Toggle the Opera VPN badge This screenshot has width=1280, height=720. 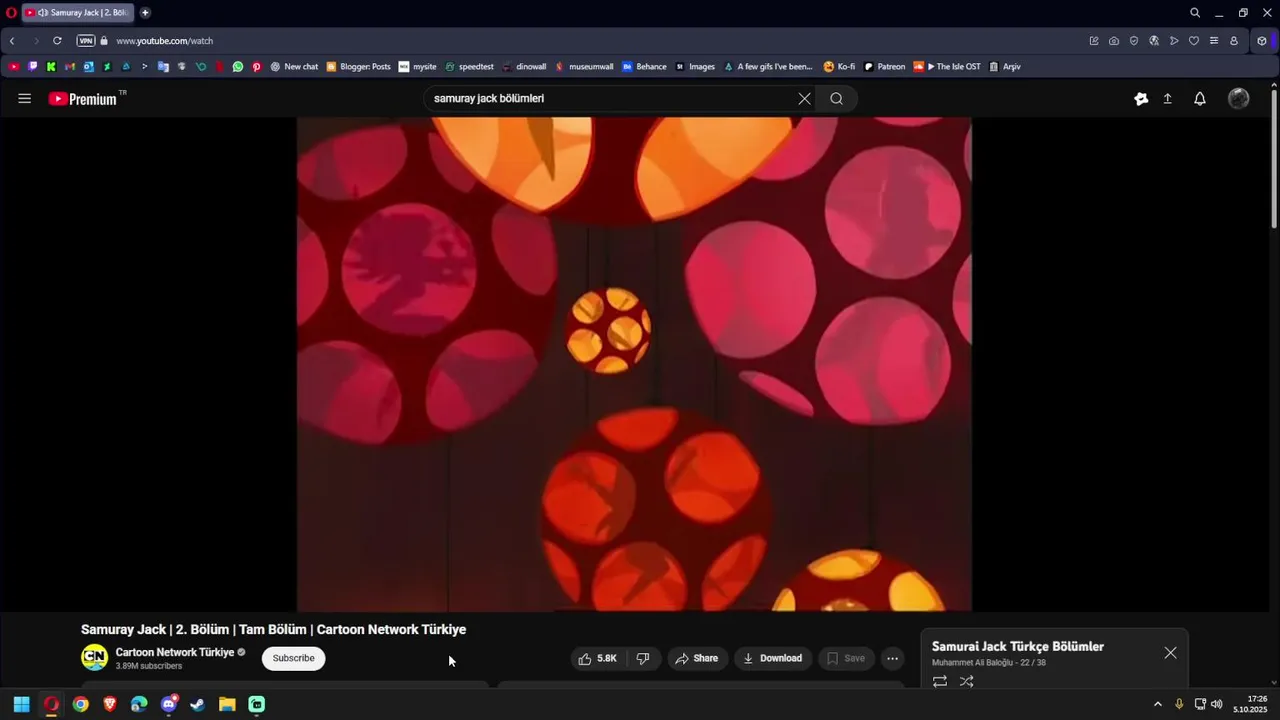pyautogui.click(x=86, y=41)
